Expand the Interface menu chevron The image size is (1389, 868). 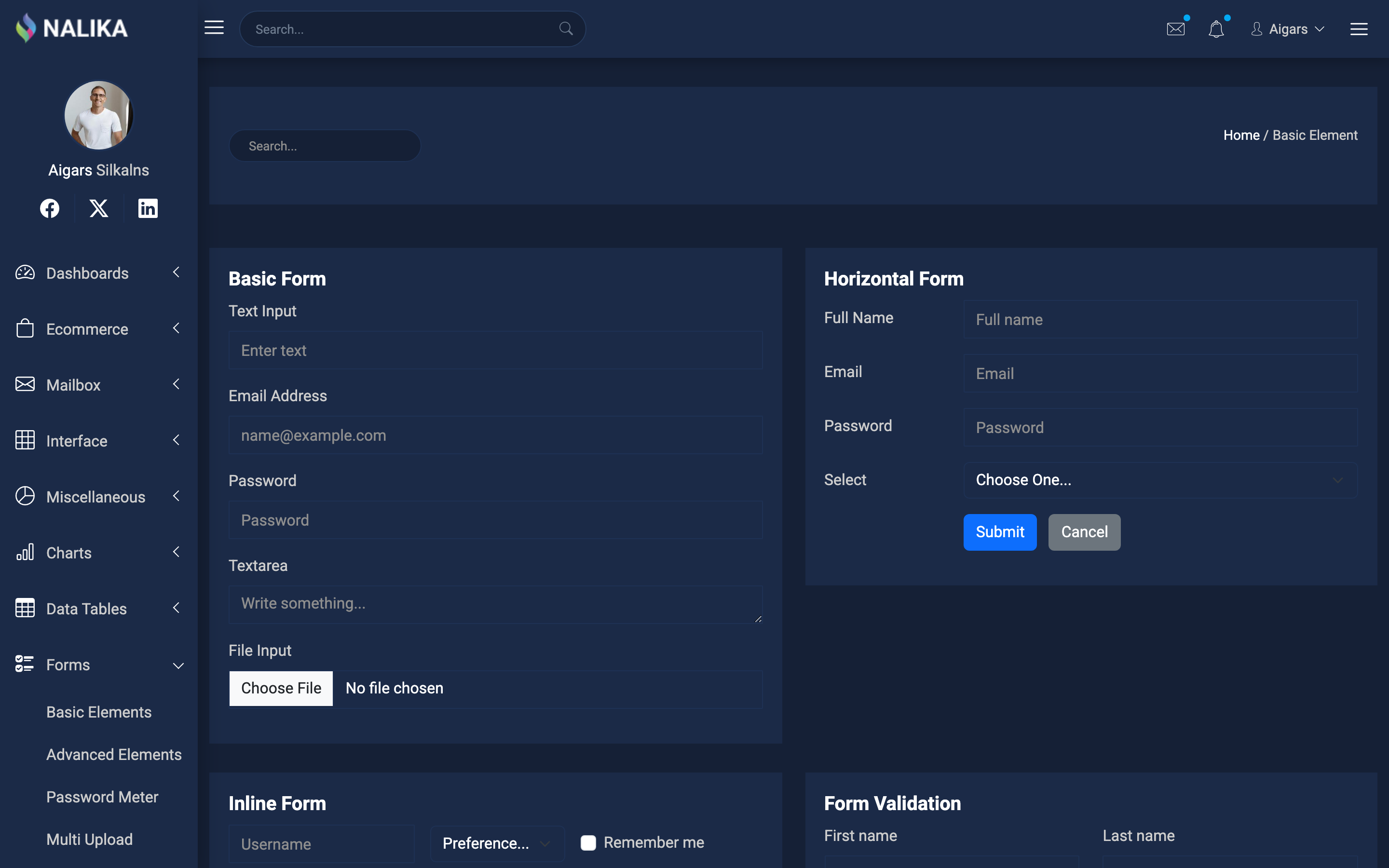(x=177, y=440)
